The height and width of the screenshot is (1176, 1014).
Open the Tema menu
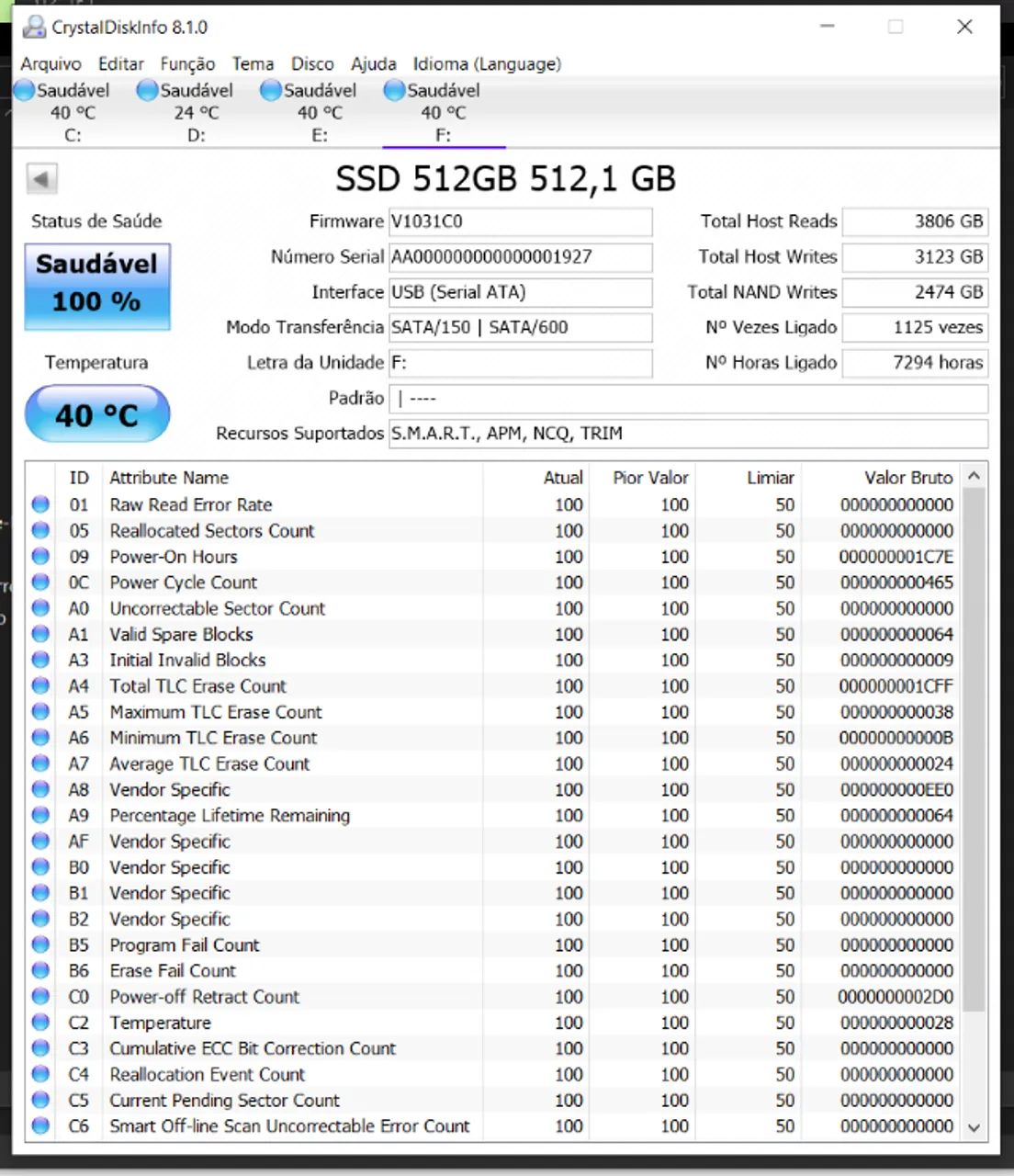point(253,64)
